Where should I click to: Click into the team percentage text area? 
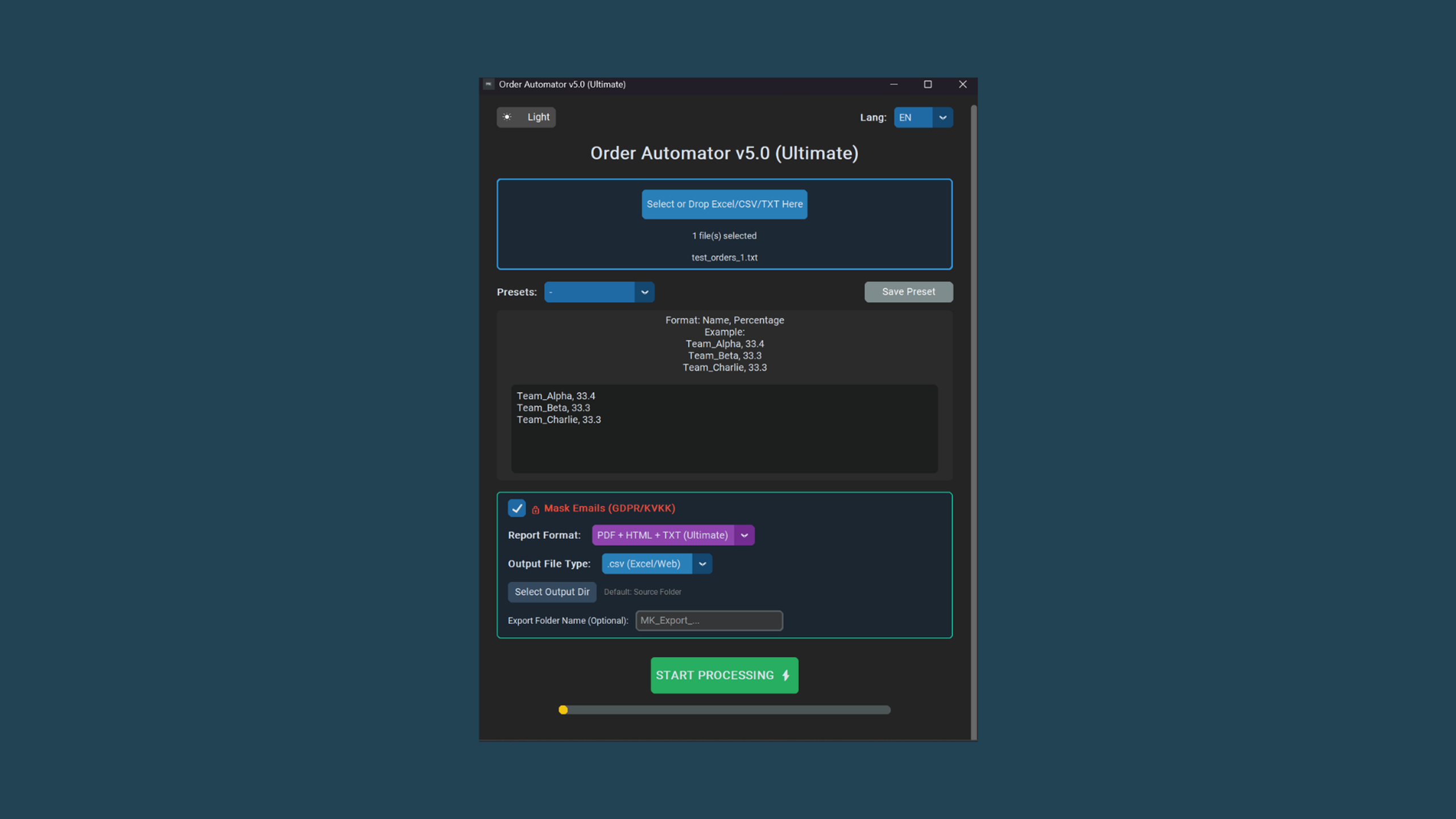(x=724, y=428)
